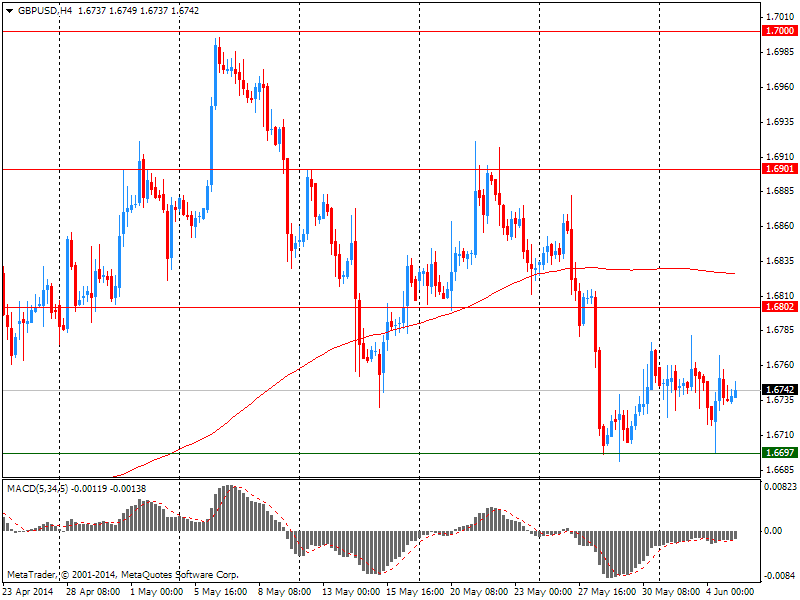Click the 15 May 16:00 time label

[415, 592]
